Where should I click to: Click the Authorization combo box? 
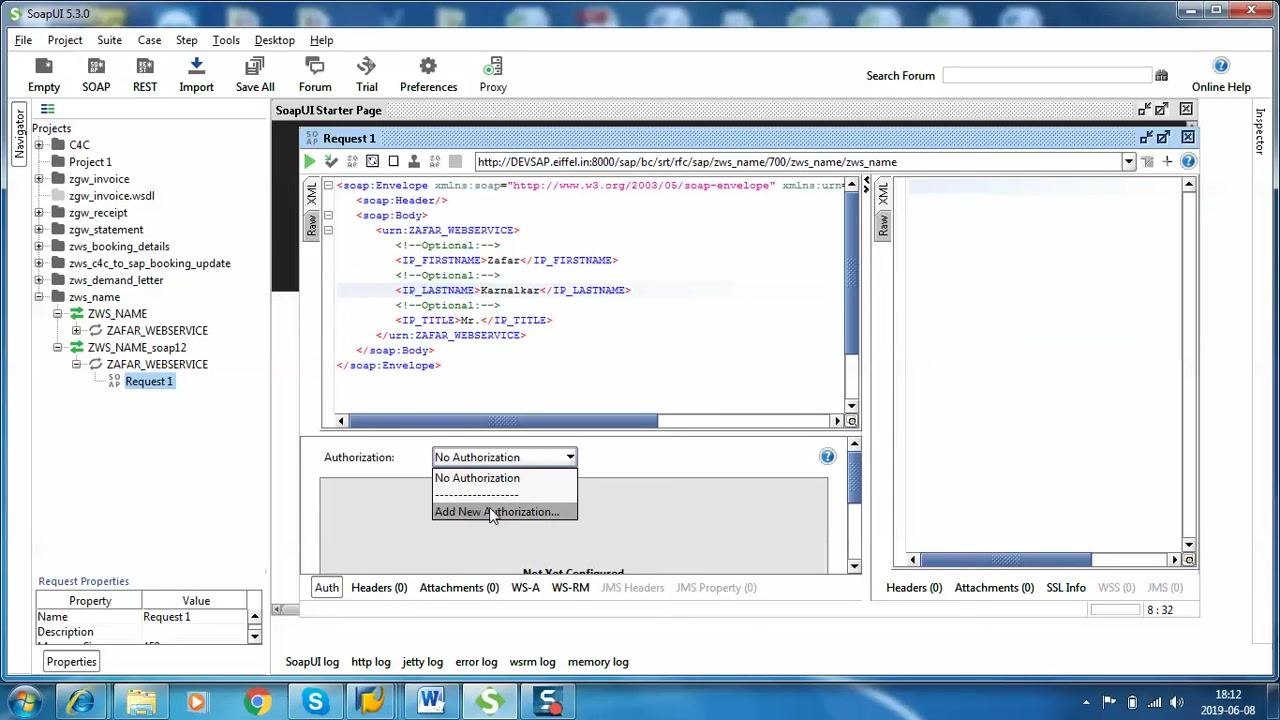[x=505, y=457]
